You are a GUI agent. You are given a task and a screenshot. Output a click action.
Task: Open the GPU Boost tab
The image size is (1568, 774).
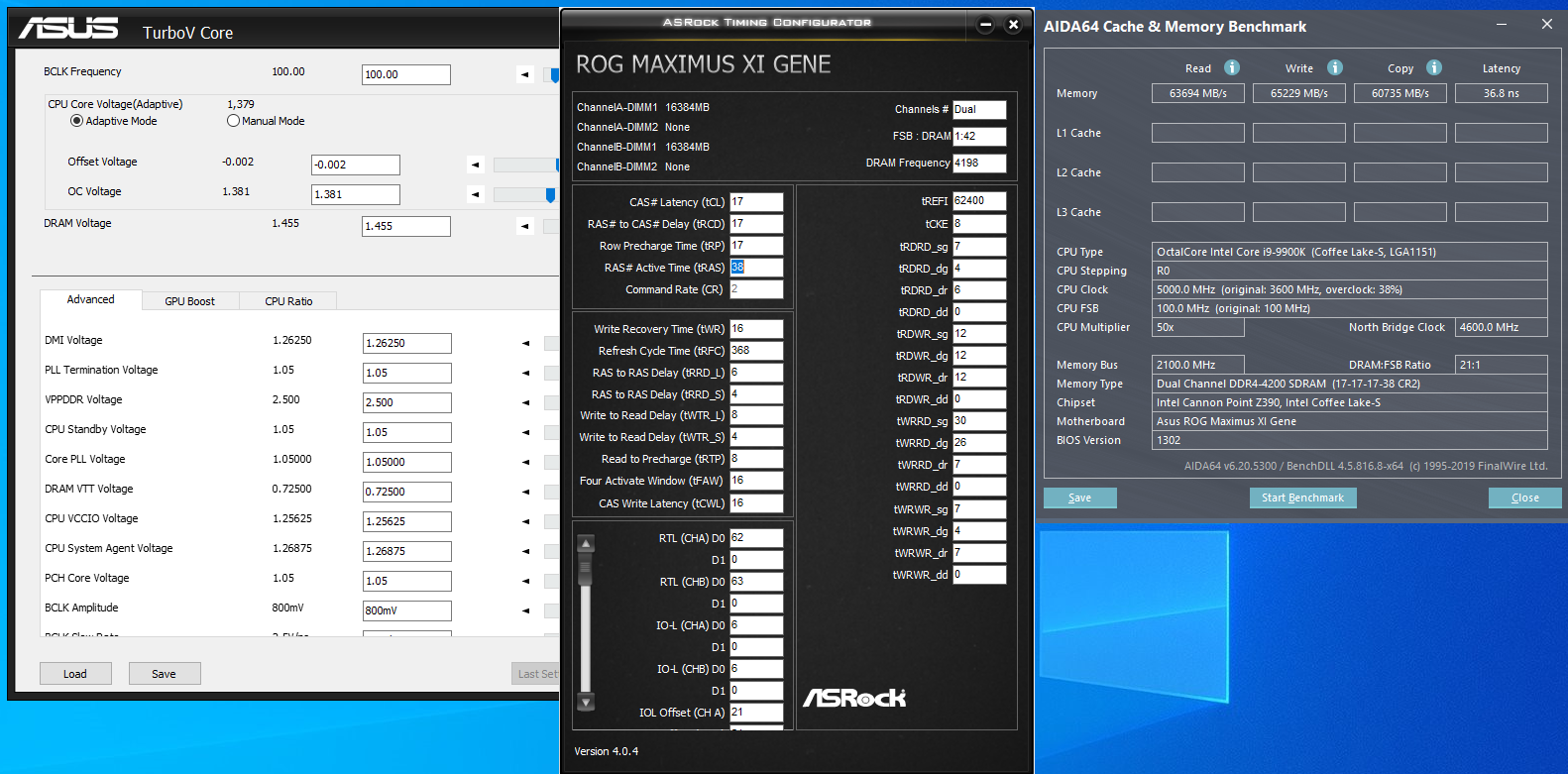189,301
